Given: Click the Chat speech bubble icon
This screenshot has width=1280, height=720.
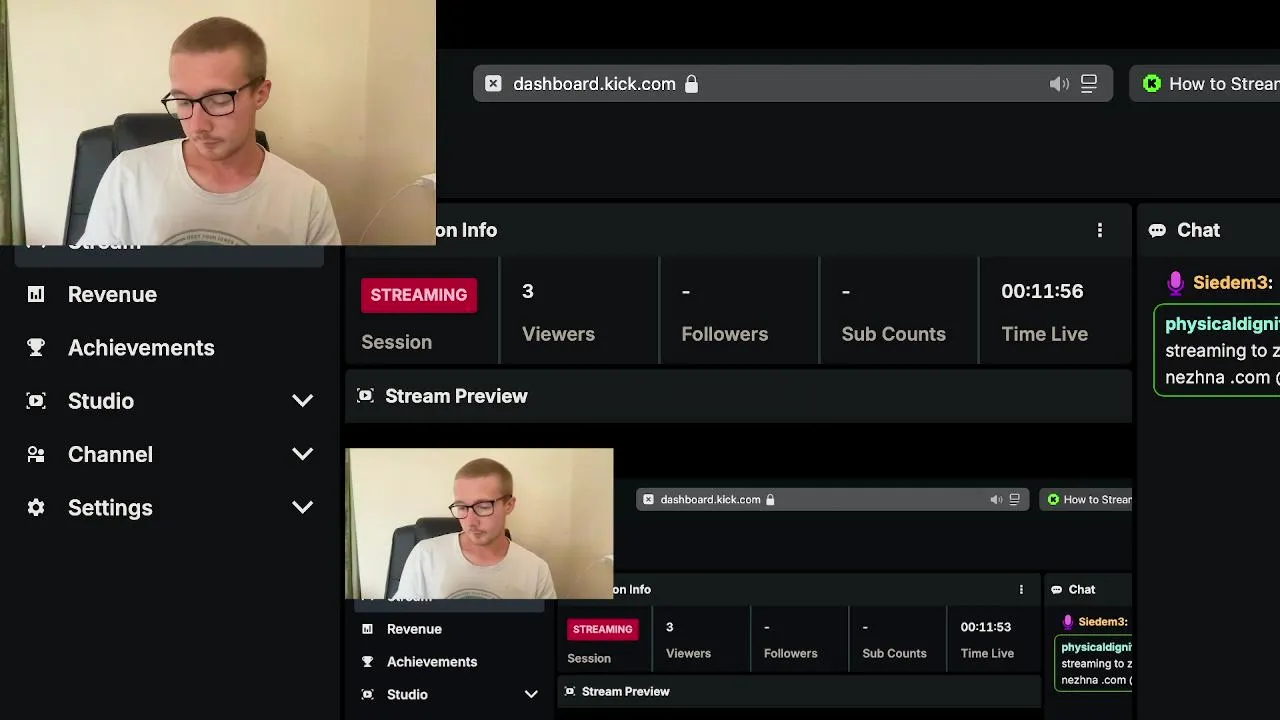Looking at the screenshot, I should coord(1157,230).
